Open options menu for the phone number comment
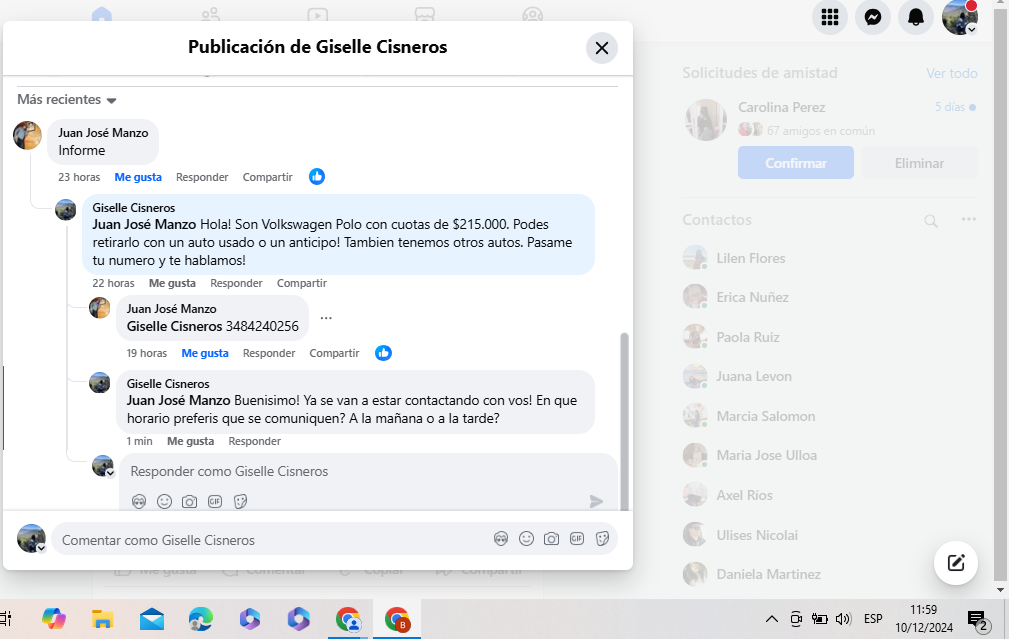 326,318
